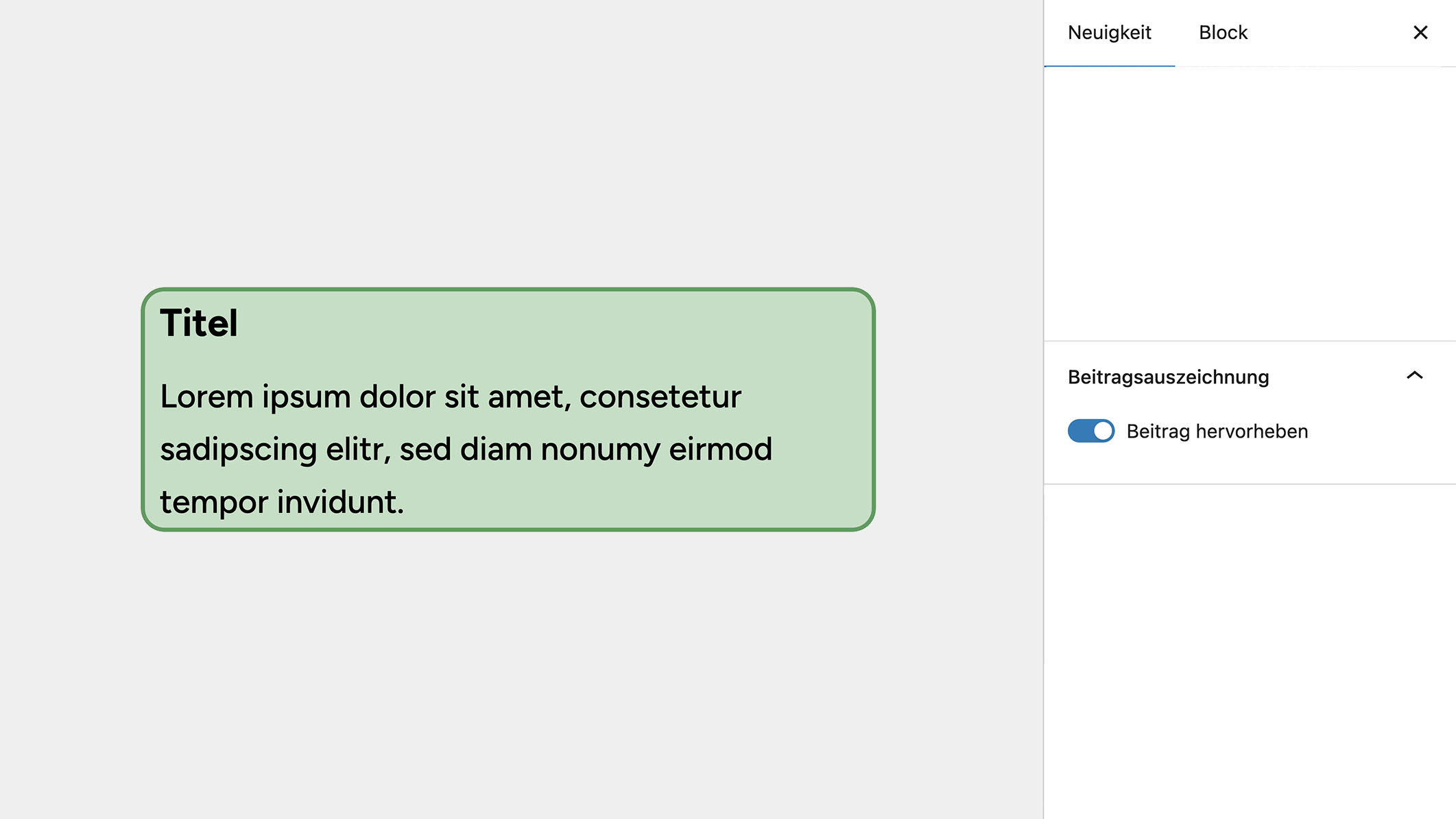Click the word "tempor" in paragraph

(214, 503)
